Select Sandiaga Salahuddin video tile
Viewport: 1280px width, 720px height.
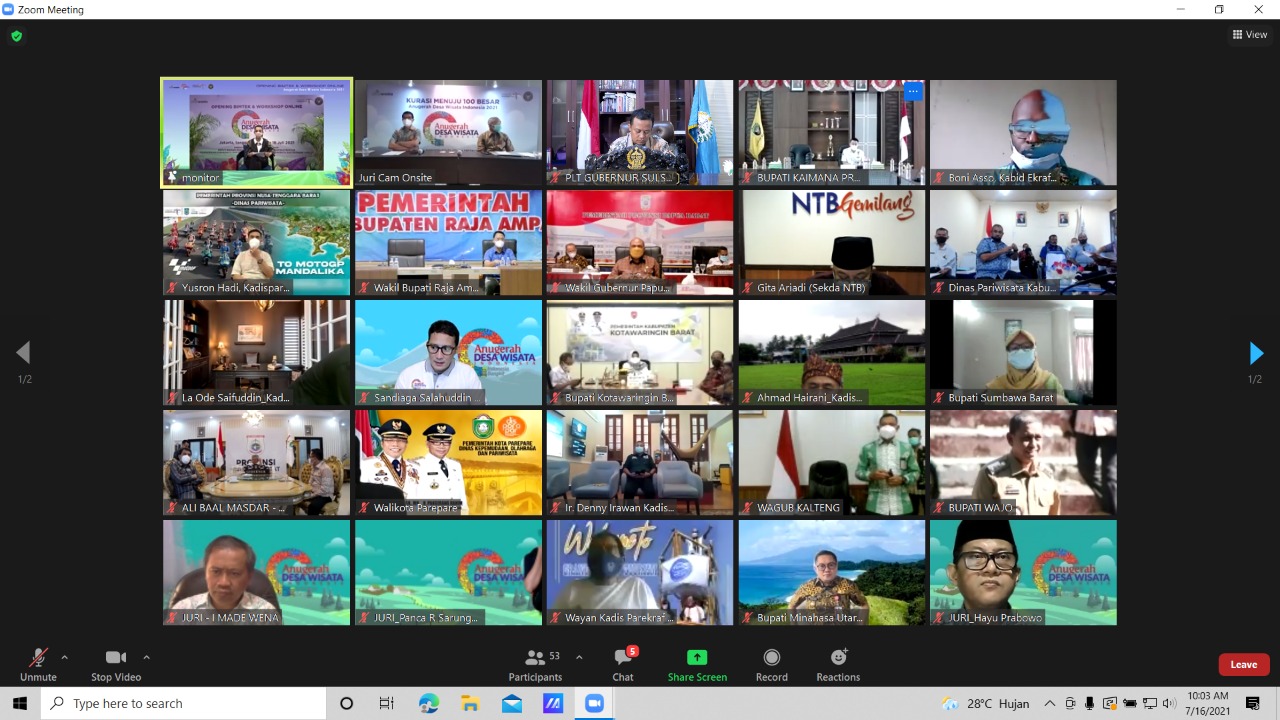pyautogui.click(x=448, y=353)
